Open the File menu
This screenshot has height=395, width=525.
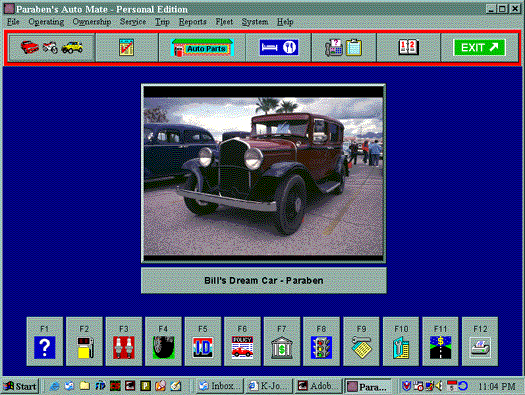[13, 22]
